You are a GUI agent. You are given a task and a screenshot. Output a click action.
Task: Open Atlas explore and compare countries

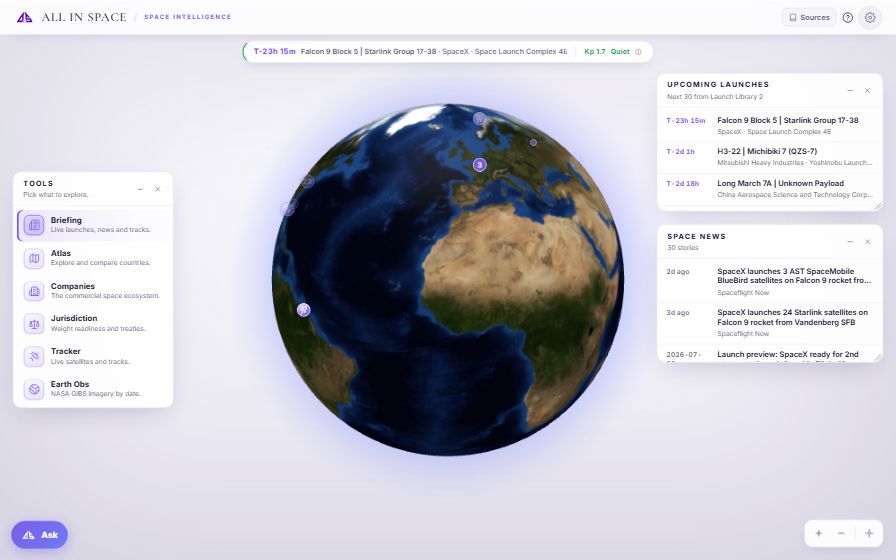coord(93,258)
